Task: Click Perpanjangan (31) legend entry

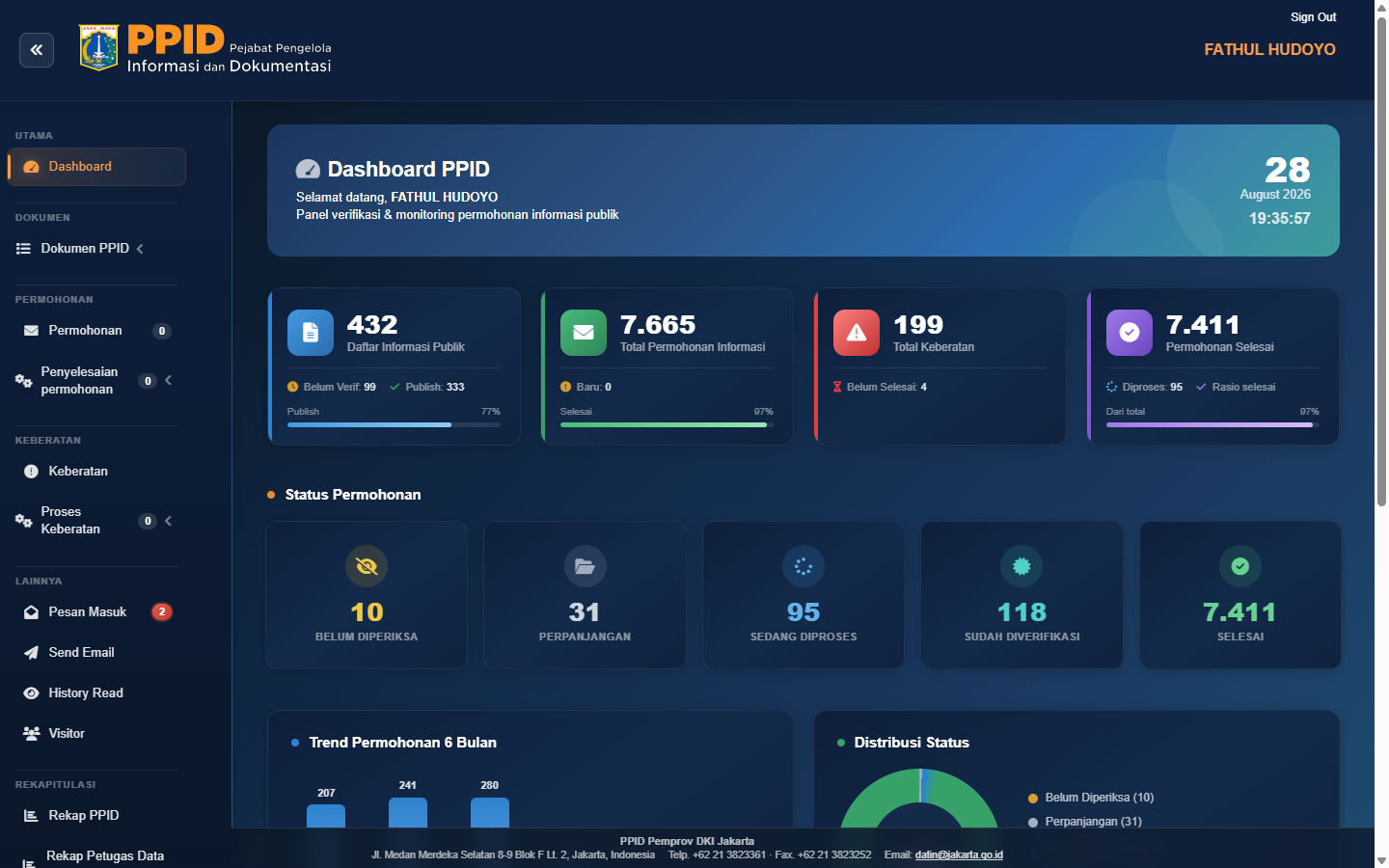Action: point(1085,822)
